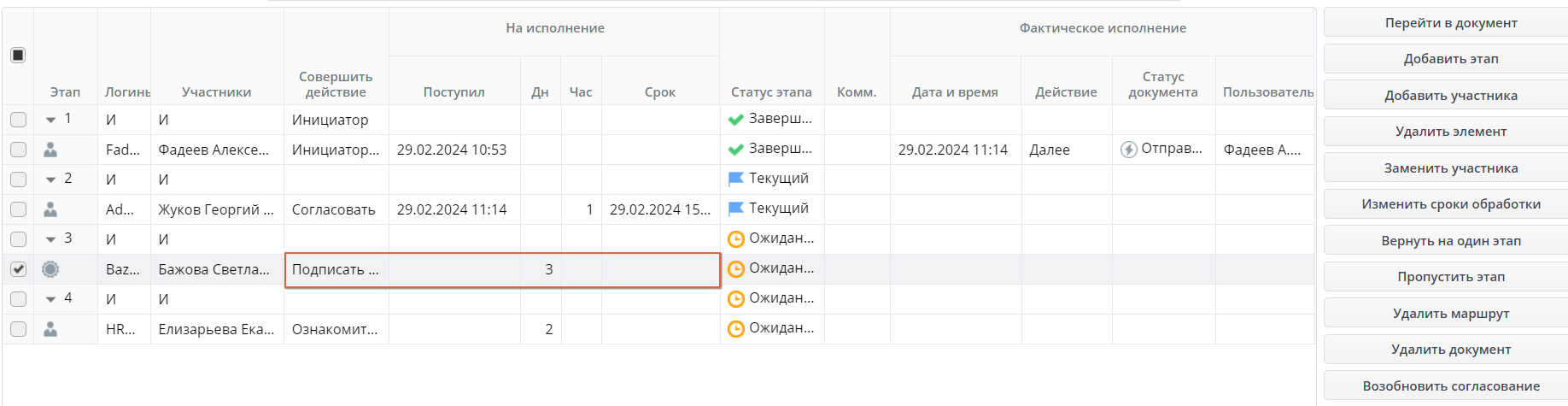
Task: Uncheck the checkbox for Бажова Светлана row
Action: [18, 269]
